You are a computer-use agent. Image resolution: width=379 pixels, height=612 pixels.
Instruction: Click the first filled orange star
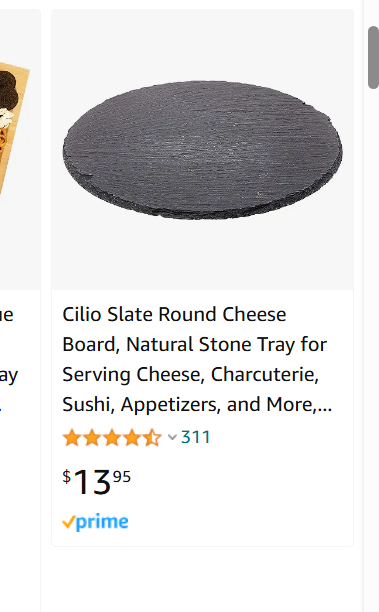click(x=72, y=438)
